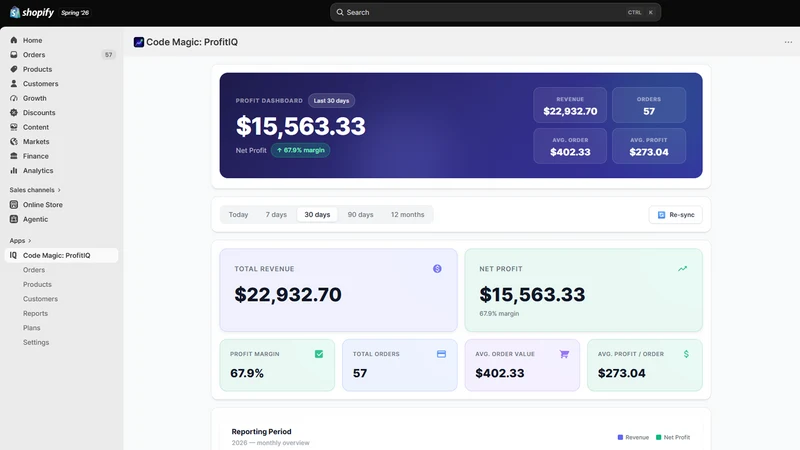Select the 90 days time range tab
Image resolution: width=800 pixels, height=450 pixels.
click(x=360, y=215)
